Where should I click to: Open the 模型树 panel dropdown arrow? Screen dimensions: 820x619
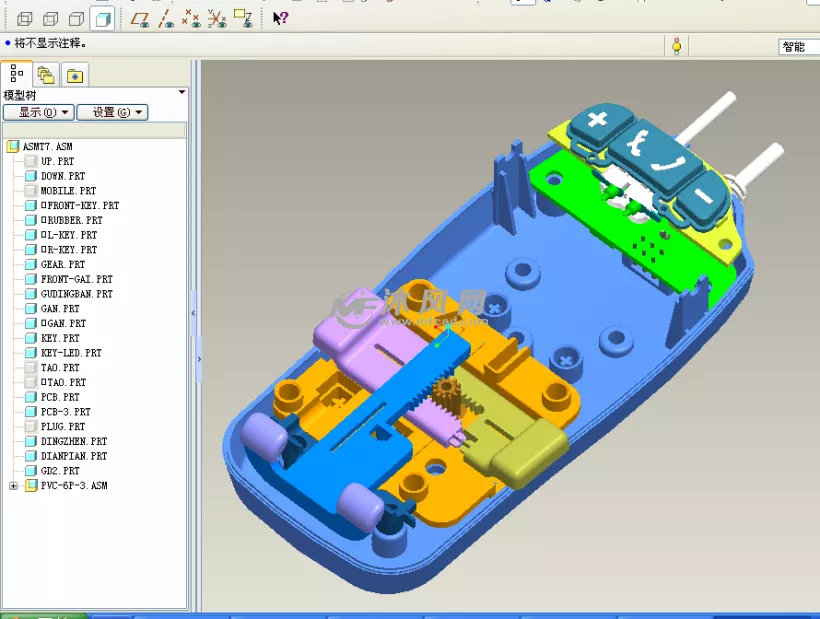182,92
